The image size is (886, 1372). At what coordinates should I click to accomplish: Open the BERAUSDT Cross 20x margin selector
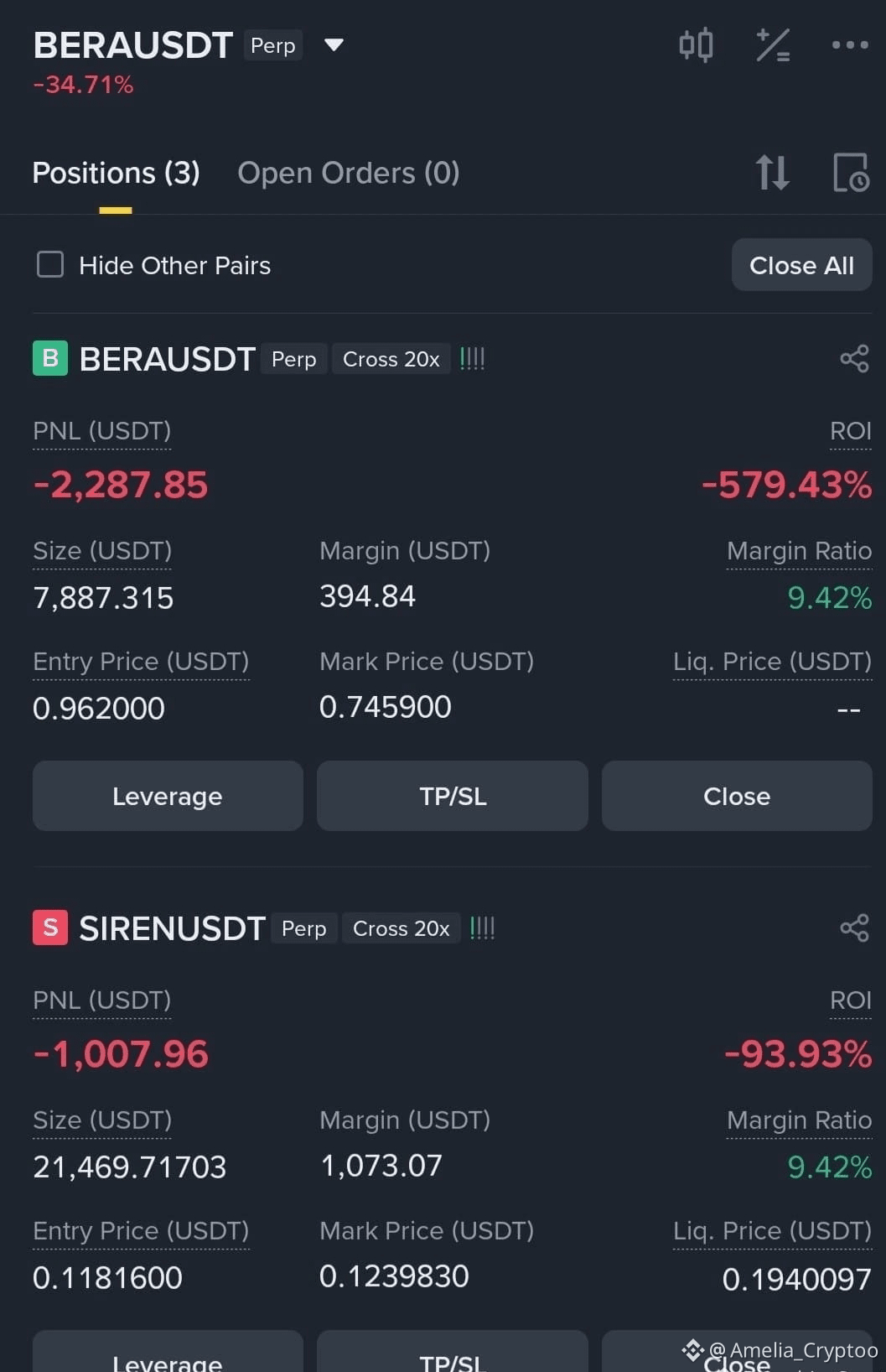click(391, 359)
